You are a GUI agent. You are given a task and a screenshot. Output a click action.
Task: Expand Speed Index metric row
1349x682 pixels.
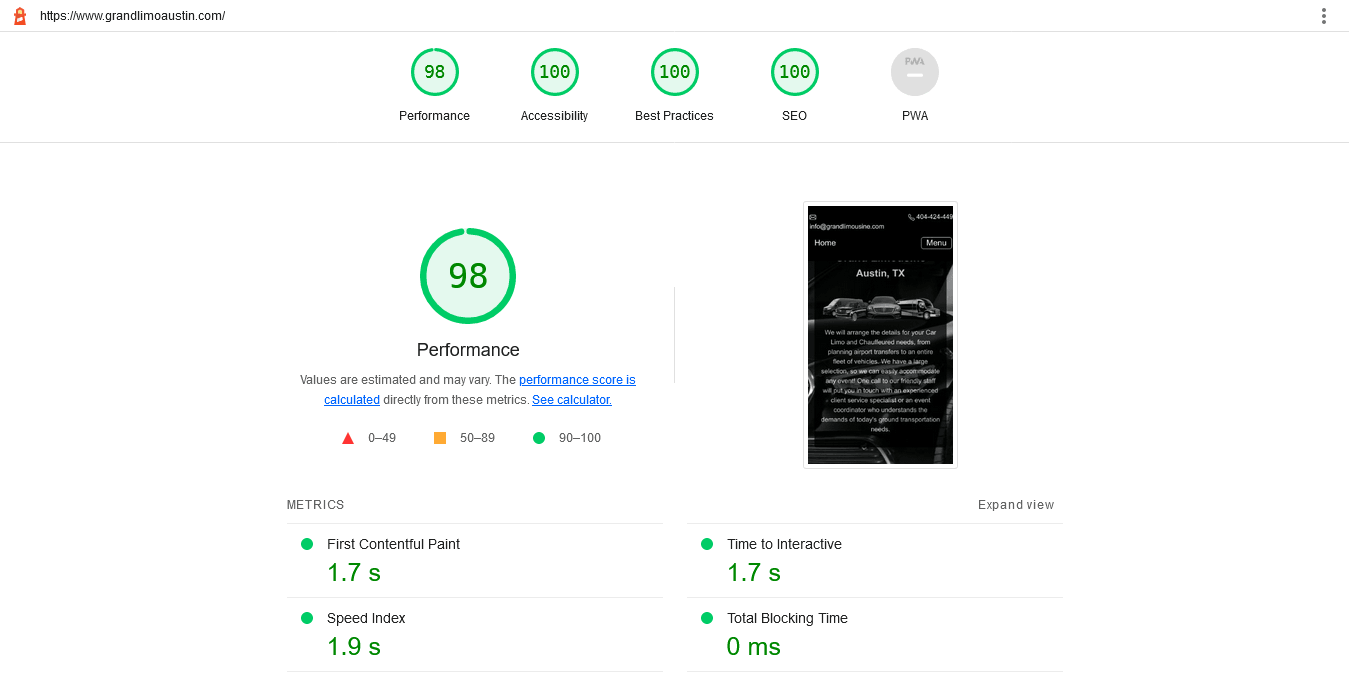(475, 635)
